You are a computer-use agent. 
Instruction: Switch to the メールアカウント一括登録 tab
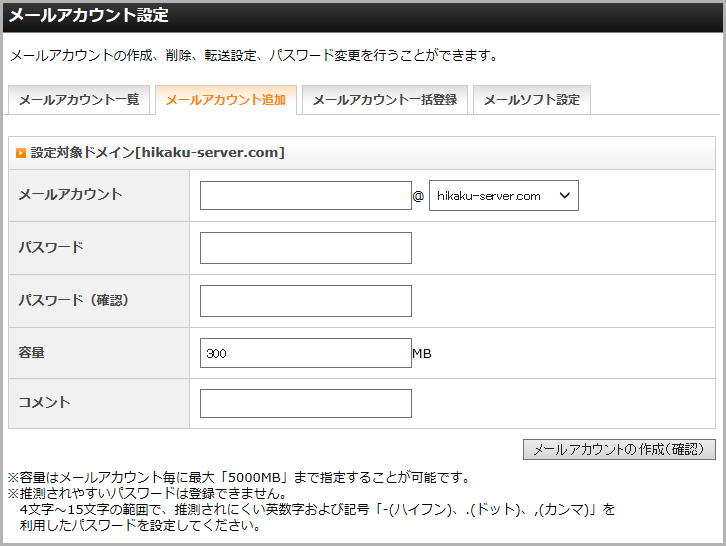(384, 100)
